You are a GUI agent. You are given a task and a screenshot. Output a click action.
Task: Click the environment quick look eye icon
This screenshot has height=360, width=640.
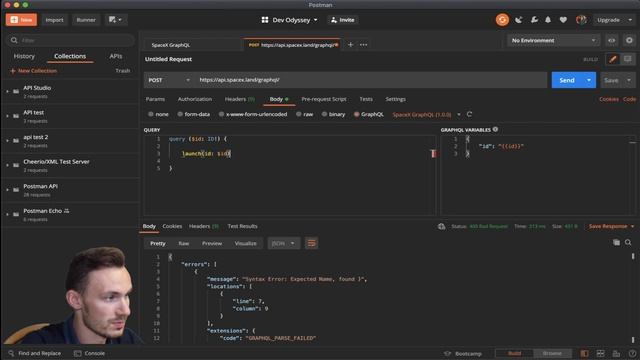pos(611,40)
